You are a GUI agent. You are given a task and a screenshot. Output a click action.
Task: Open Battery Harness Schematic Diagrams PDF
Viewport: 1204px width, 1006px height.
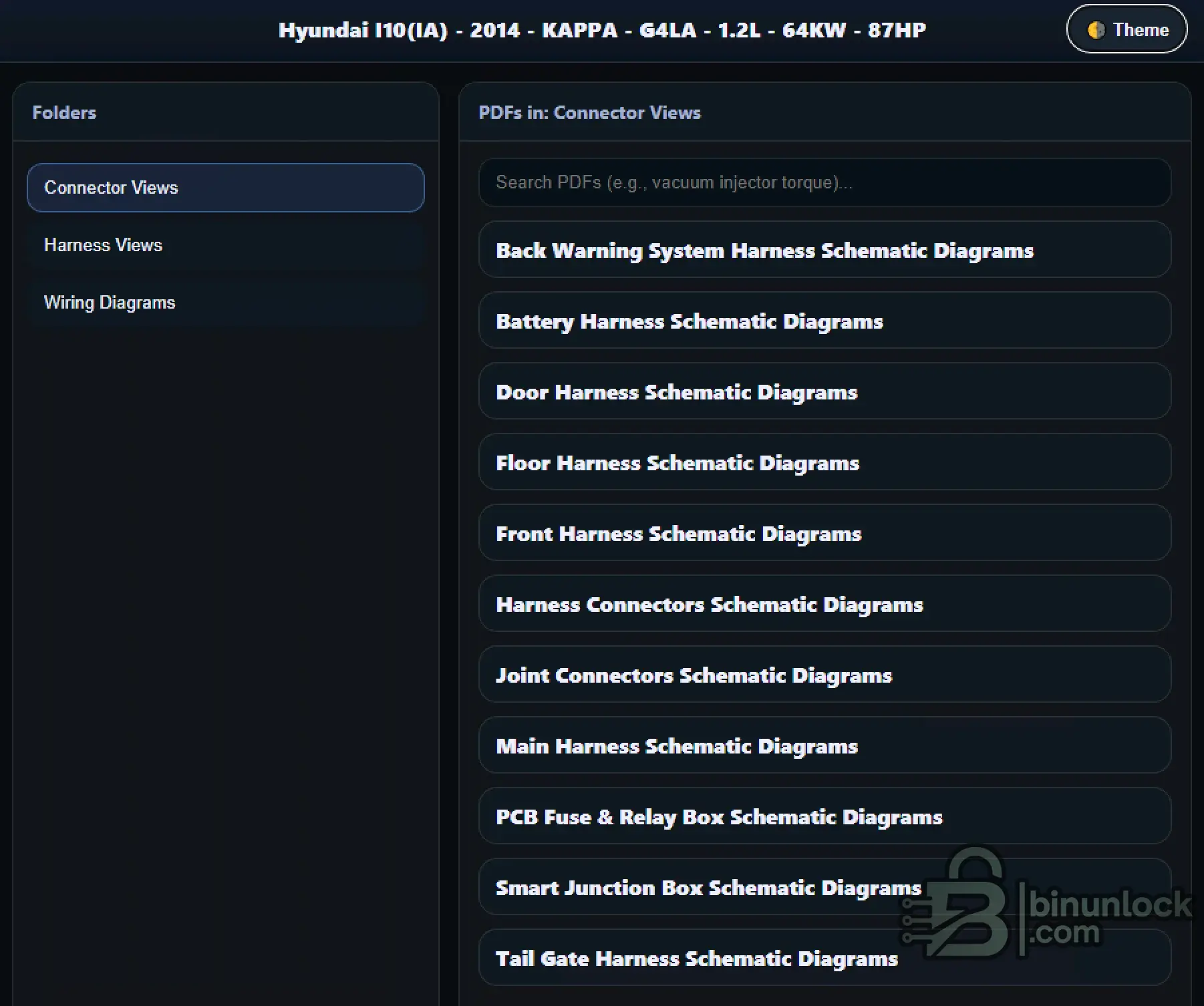[x=824, y=321]
